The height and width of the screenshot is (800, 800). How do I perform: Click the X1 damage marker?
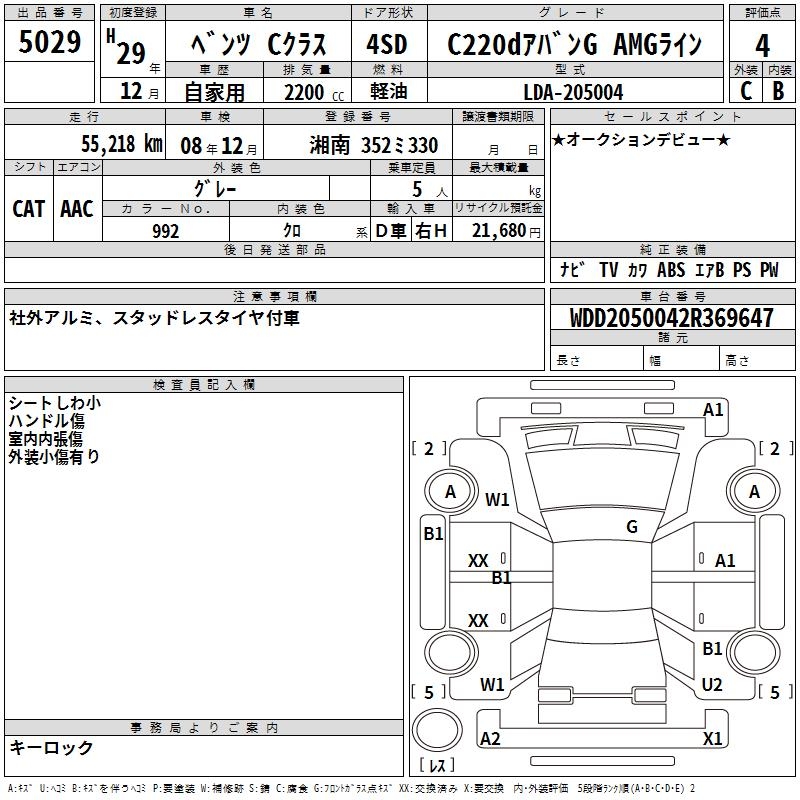tap(713, 739)
